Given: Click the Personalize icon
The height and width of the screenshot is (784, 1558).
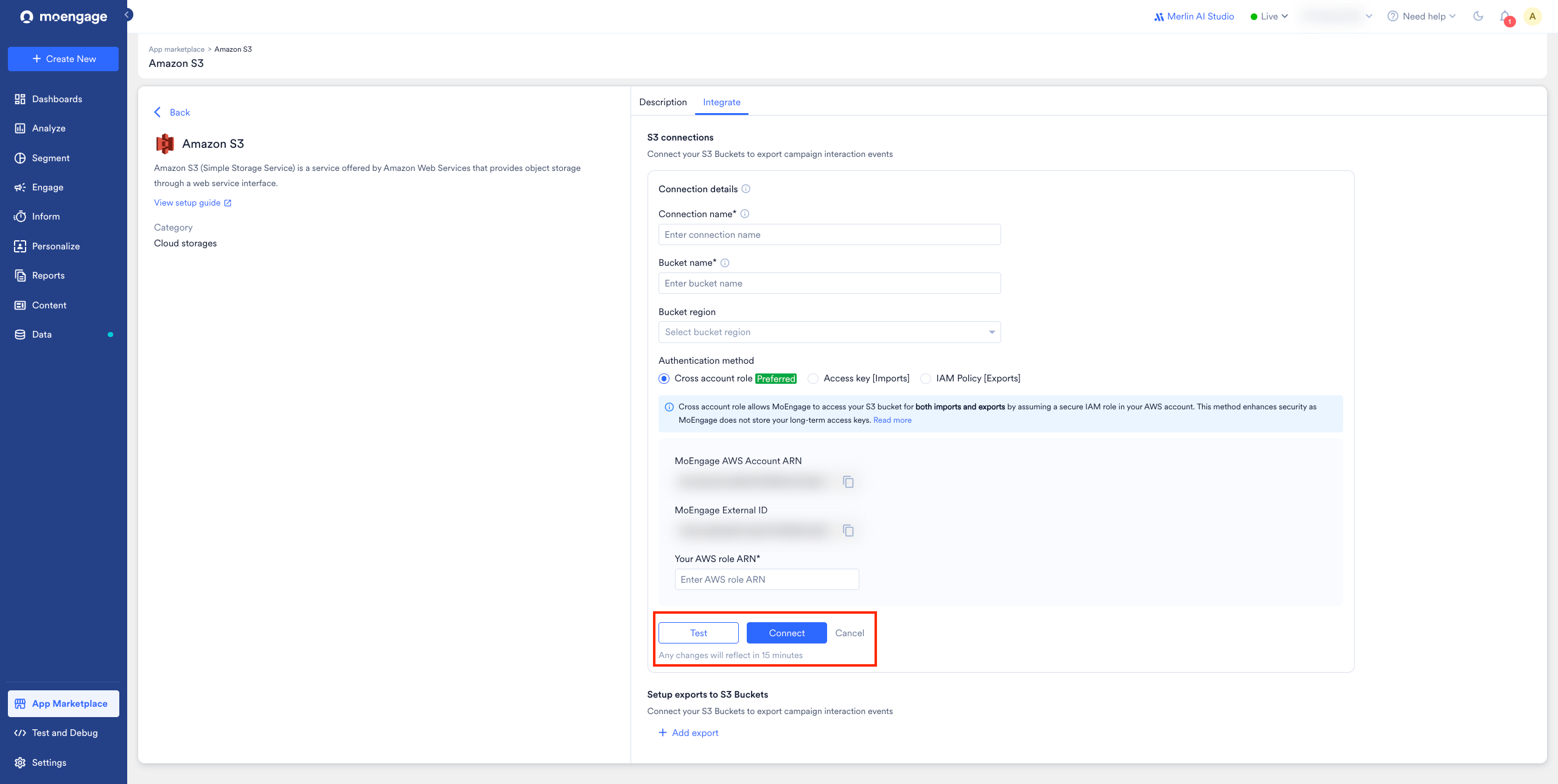Looking at the screenshot, I should [20, 246].
